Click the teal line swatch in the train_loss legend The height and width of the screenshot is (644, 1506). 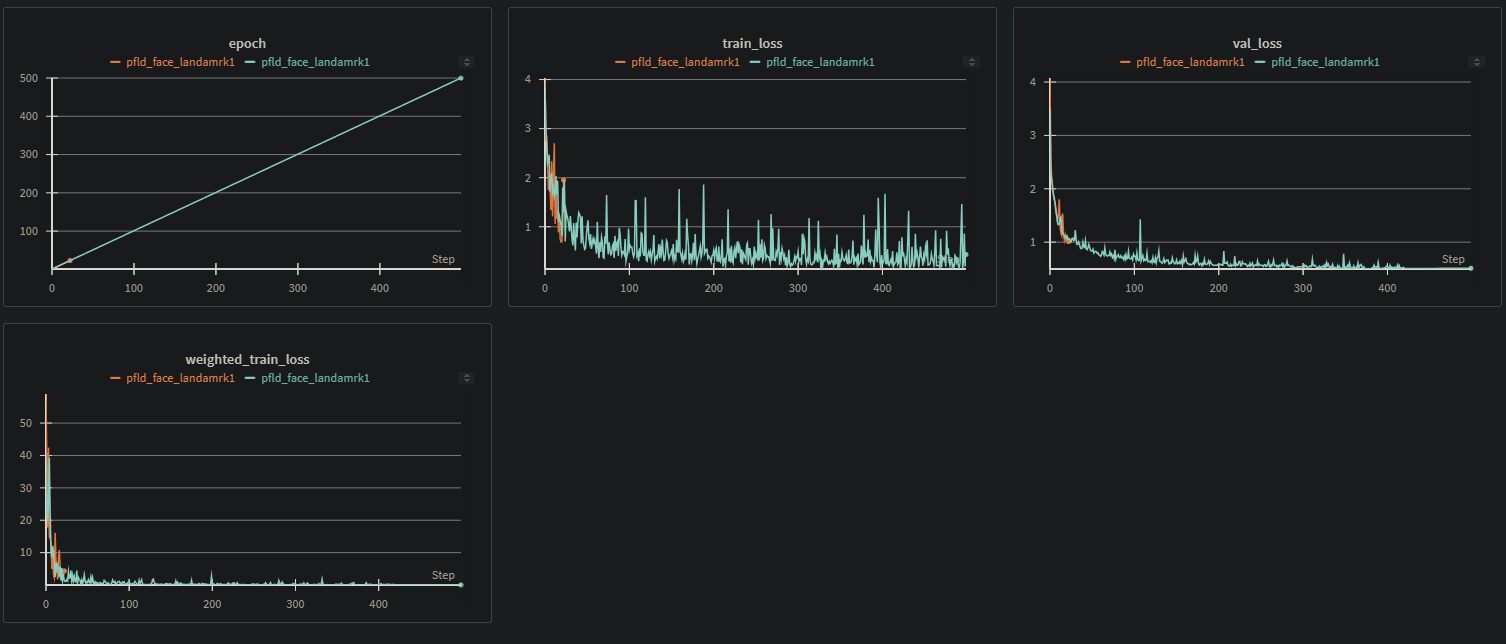click(x=755, y=62)
